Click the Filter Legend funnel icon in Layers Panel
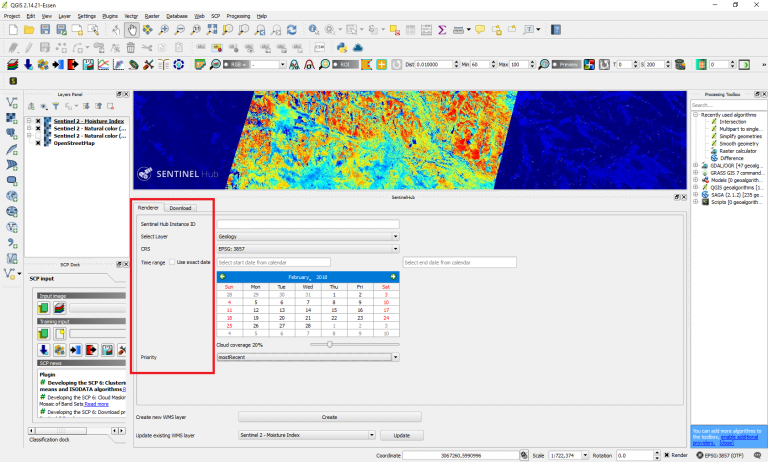Screen dimensions: 768x462 [x=56, y=106]
